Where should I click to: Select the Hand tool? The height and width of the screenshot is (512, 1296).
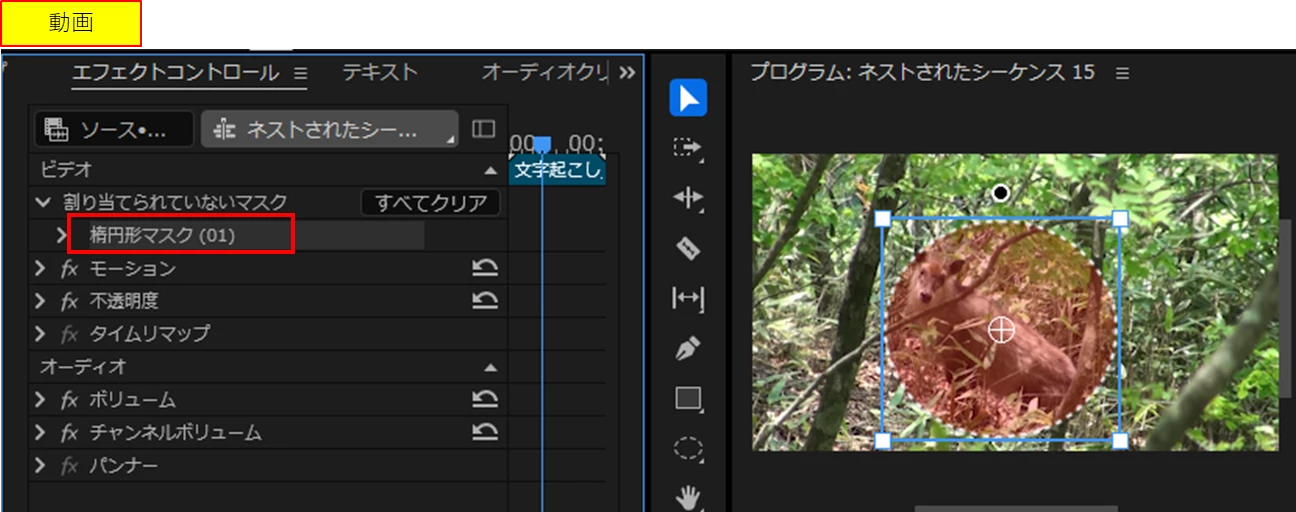click(x=688, y=496)
